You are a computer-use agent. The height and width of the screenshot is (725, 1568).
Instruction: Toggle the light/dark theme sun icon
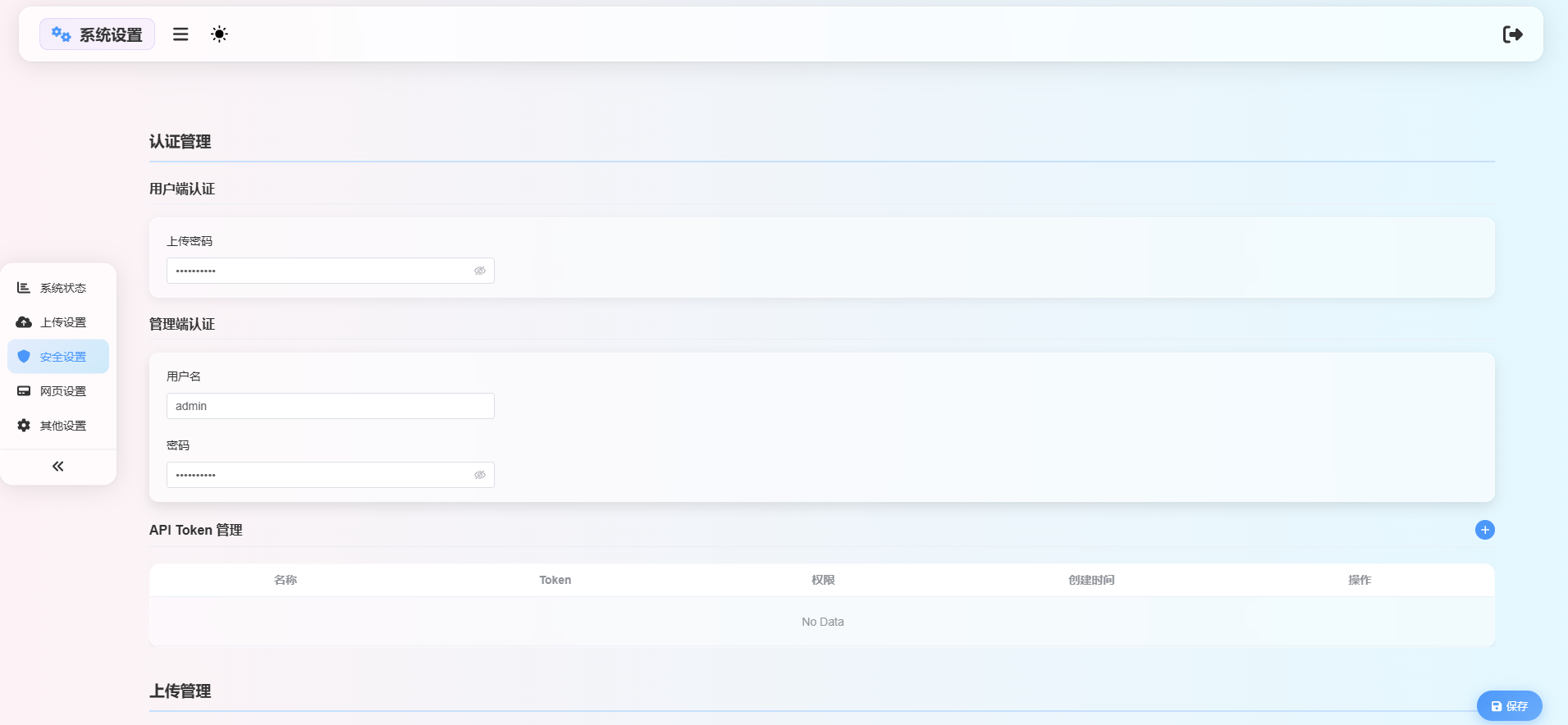(x=219, y=34)
